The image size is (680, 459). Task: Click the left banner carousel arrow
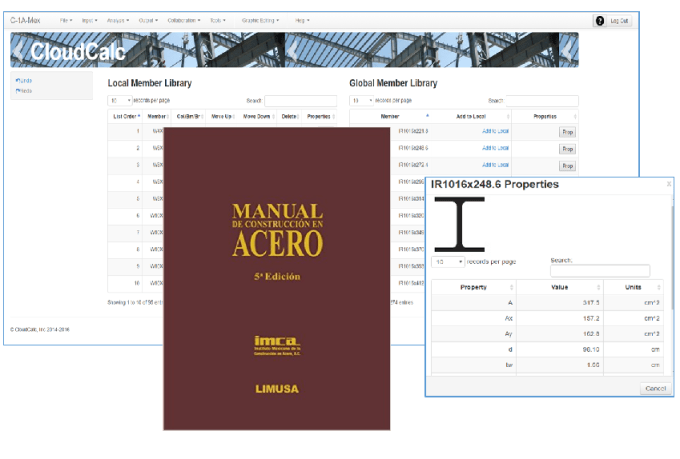click(17, 50)
